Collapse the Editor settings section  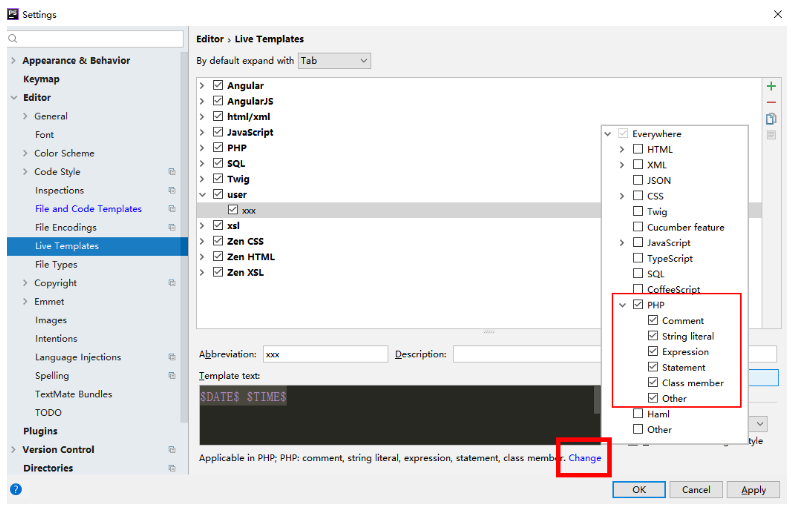[x=14, y=97]
